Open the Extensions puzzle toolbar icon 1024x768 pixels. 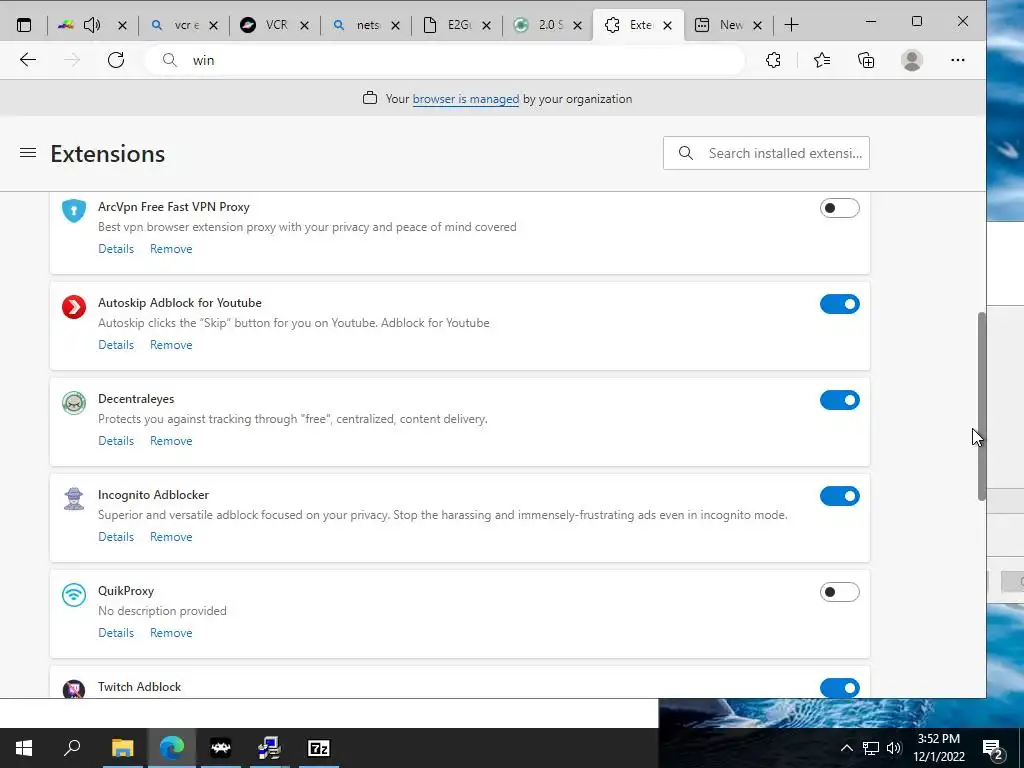click(773, 60)
